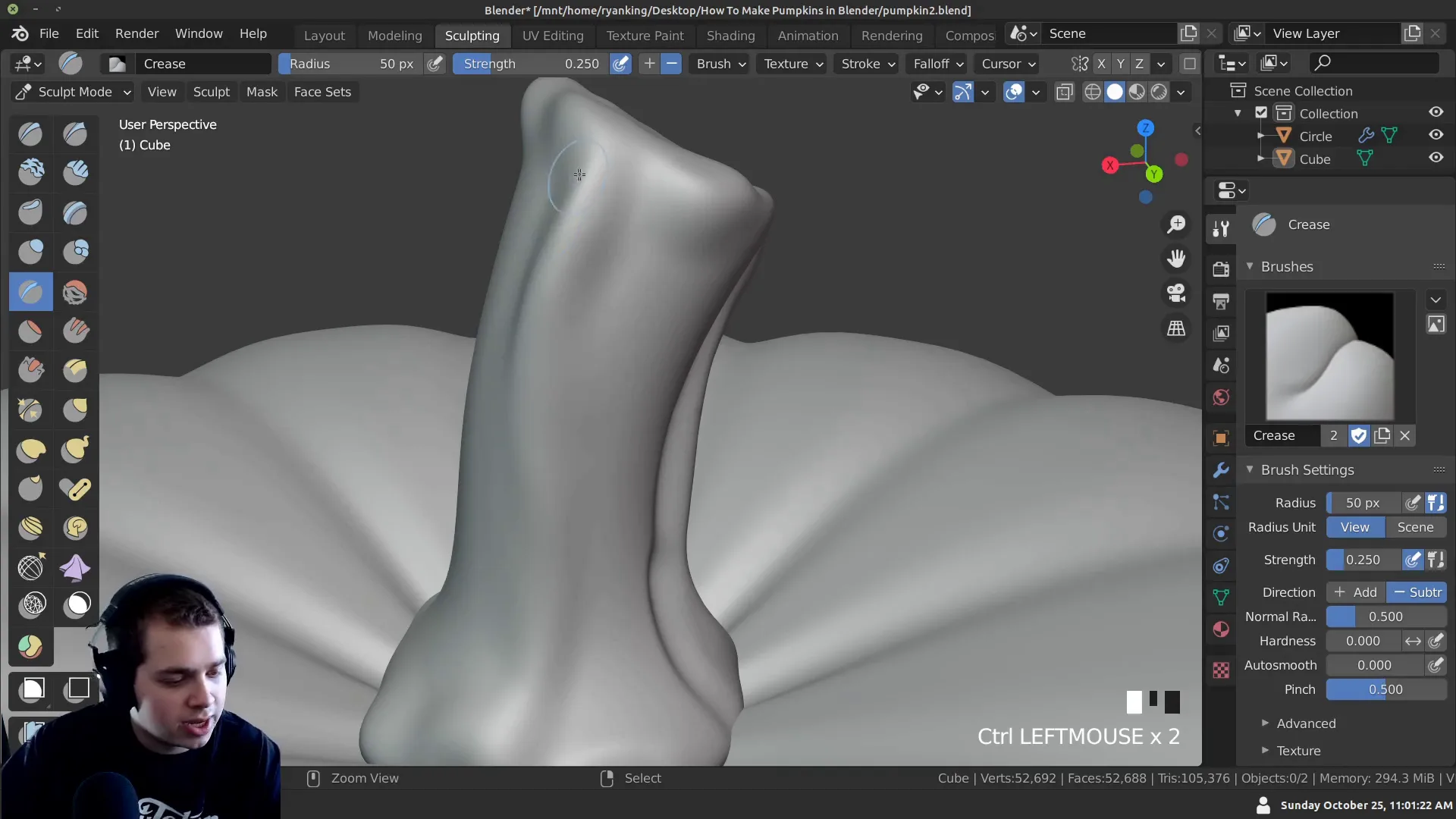Adjust the header Strength slider
The width and height of the screenshot is (1456, 819).
coord(531,64)
